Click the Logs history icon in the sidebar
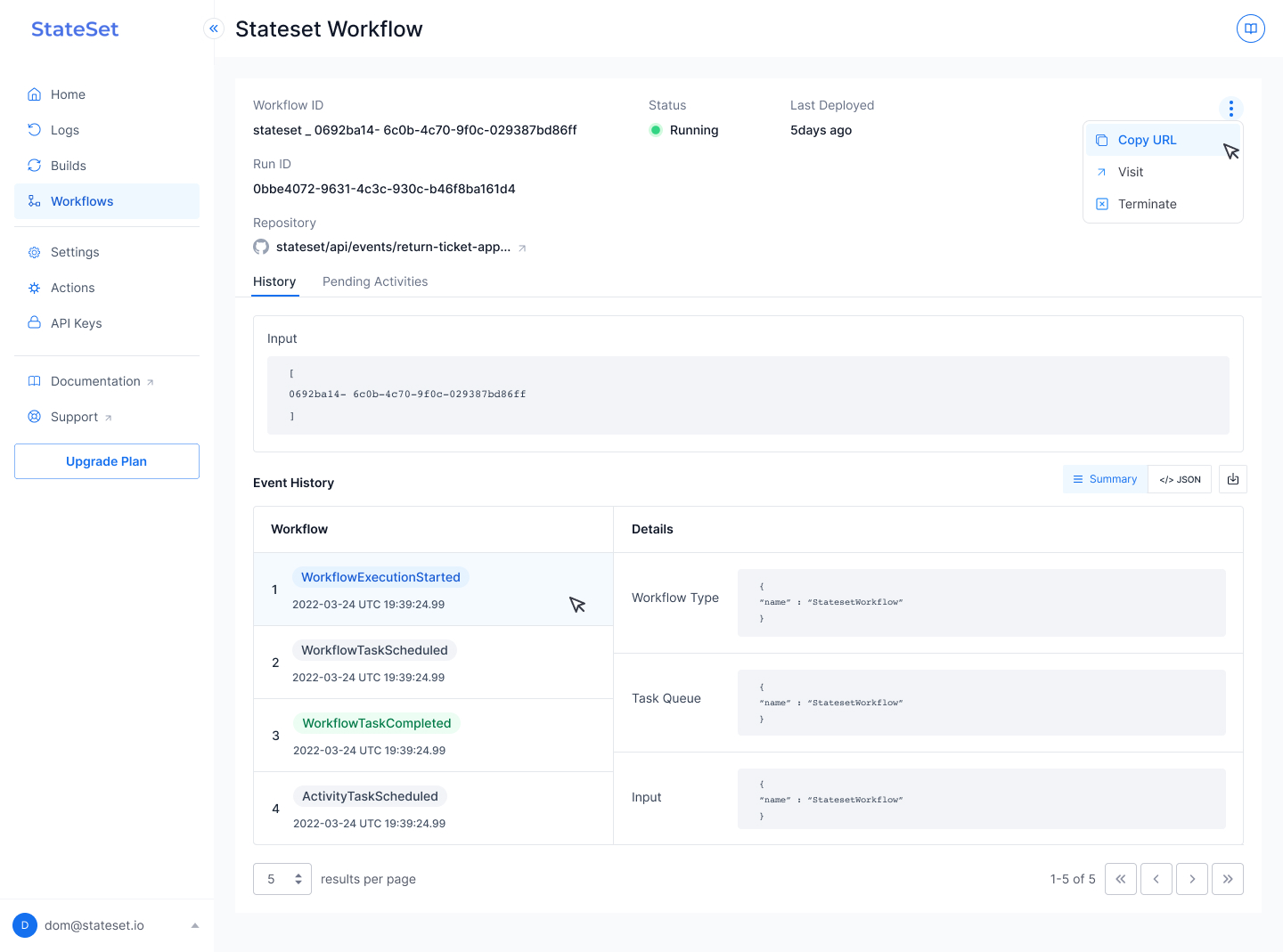The width and height of the screenshot is (1283, 952). click(x=34, y=130)
